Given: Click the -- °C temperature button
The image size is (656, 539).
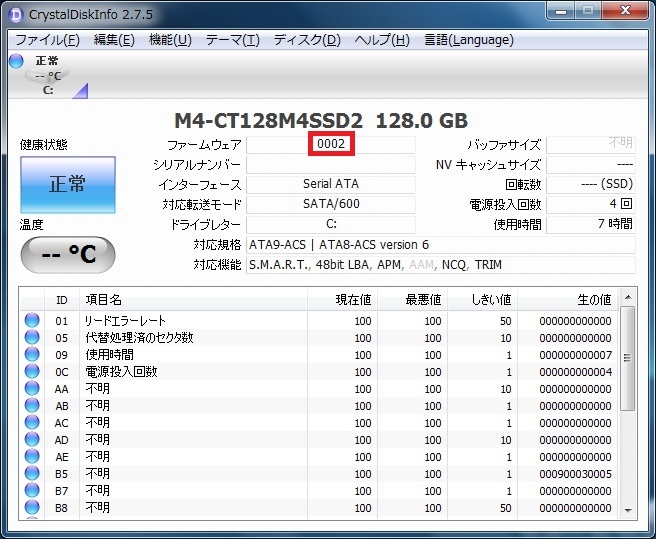Looking at the screenshot, I should coord(68,254).
